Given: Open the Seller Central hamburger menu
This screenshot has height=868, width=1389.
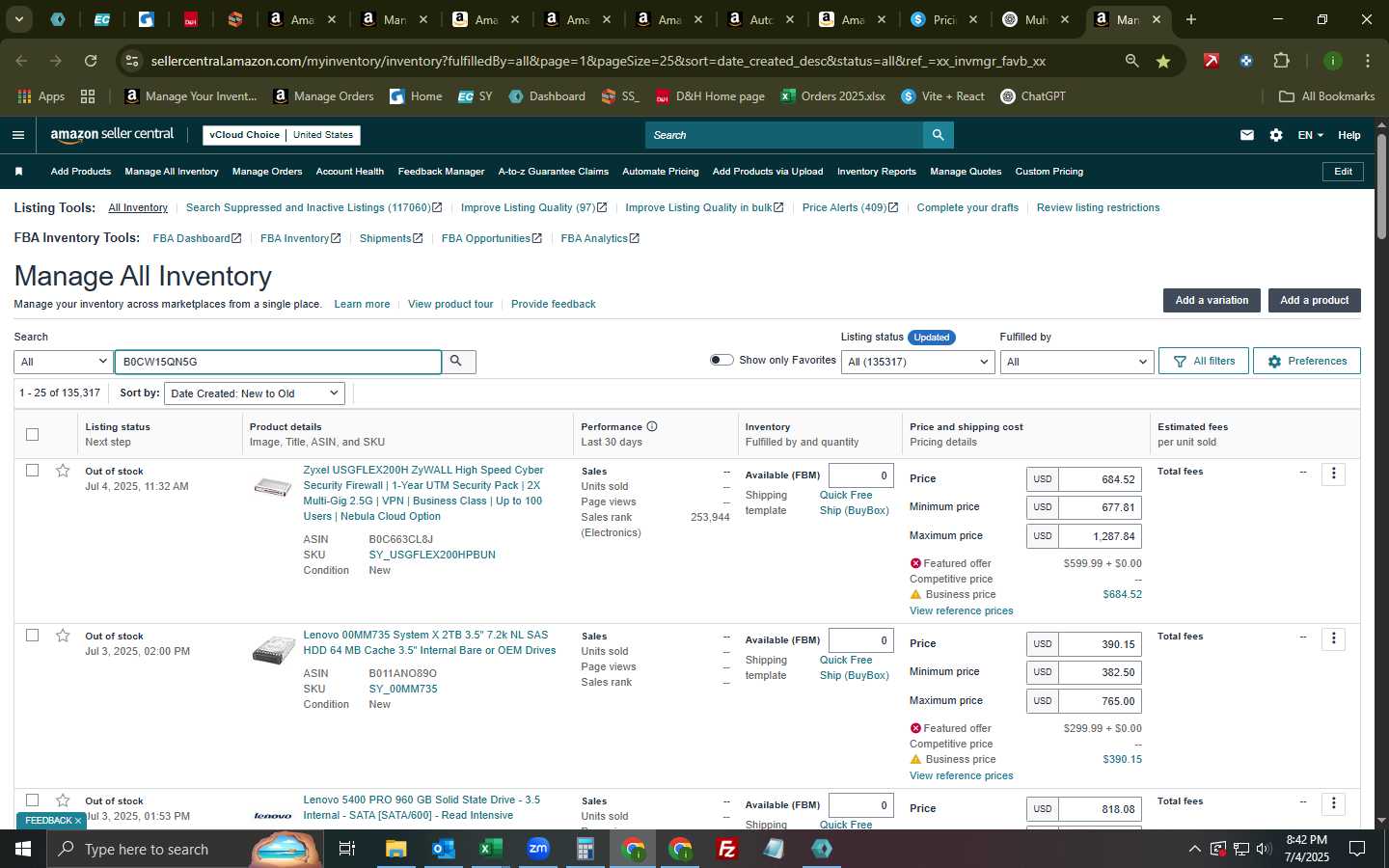Looking at the screenshot, I should (x=17, y=135).
